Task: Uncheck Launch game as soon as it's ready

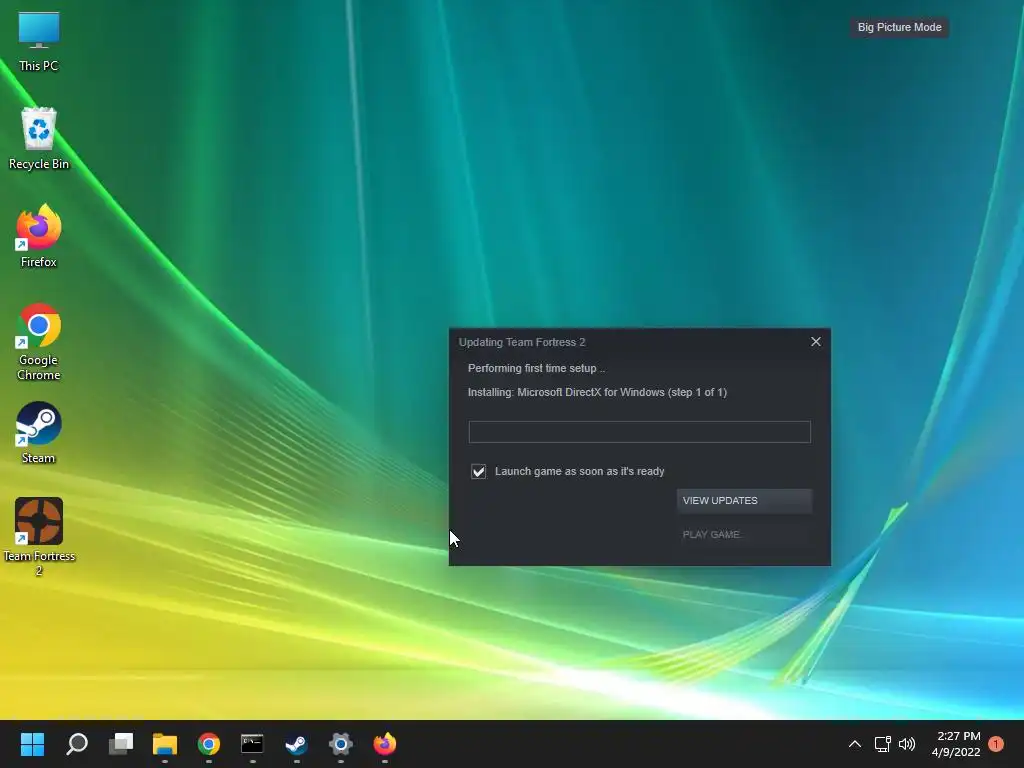Action: 479,472
